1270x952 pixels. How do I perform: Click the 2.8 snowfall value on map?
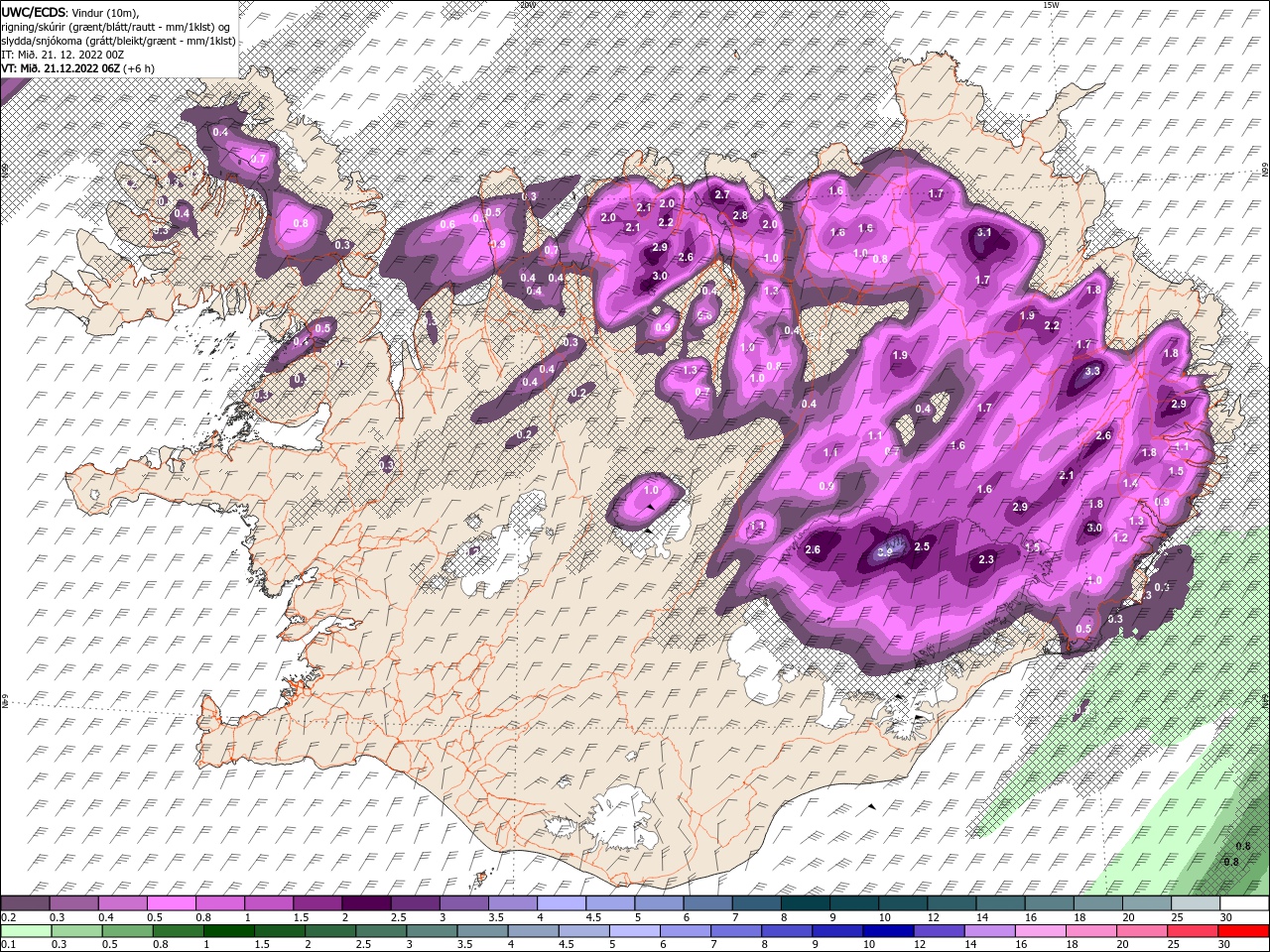(739, 215)
